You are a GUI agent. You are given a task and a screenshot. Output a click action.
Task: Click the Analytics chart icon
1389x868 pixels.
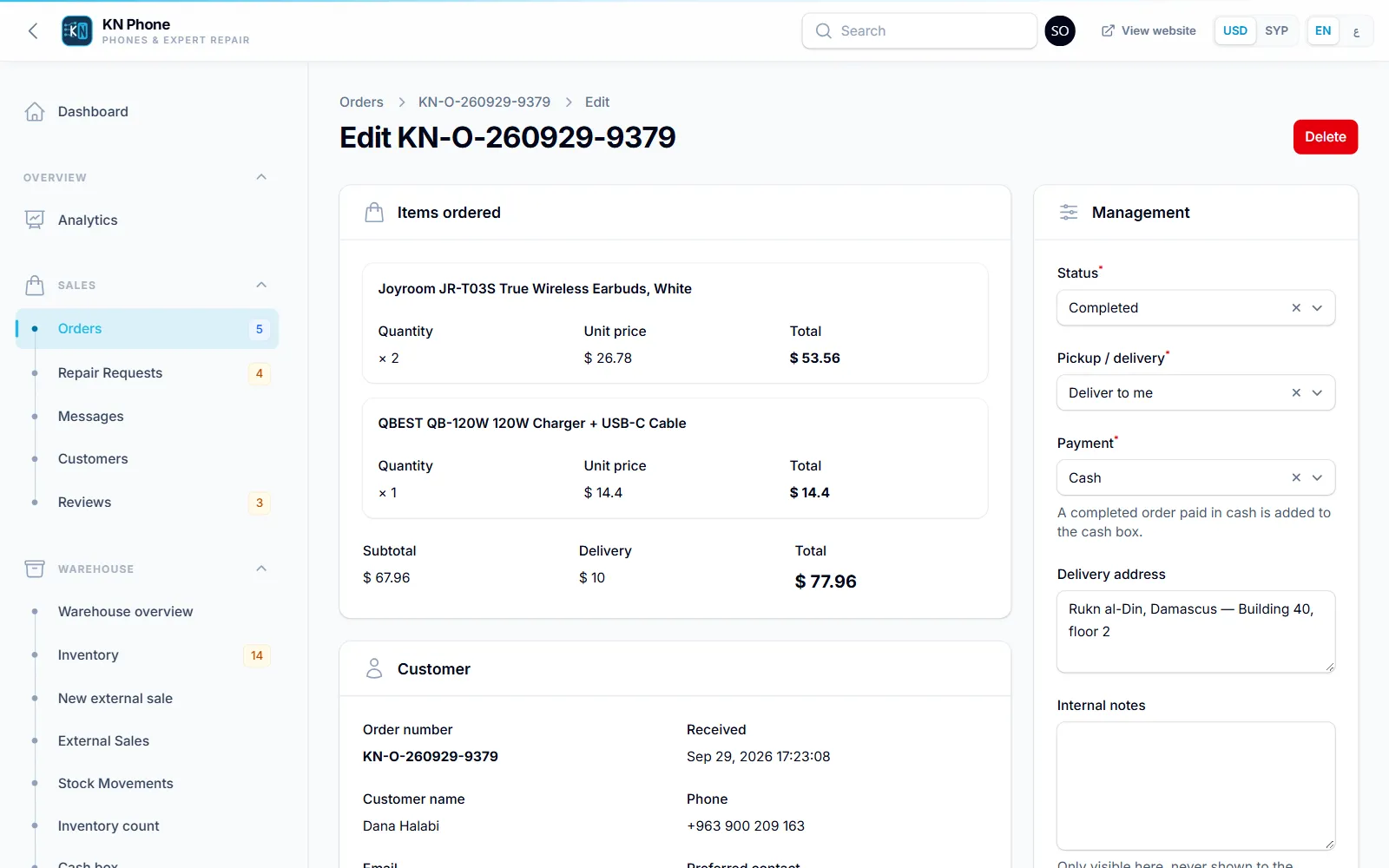click(x=35, y=220)
